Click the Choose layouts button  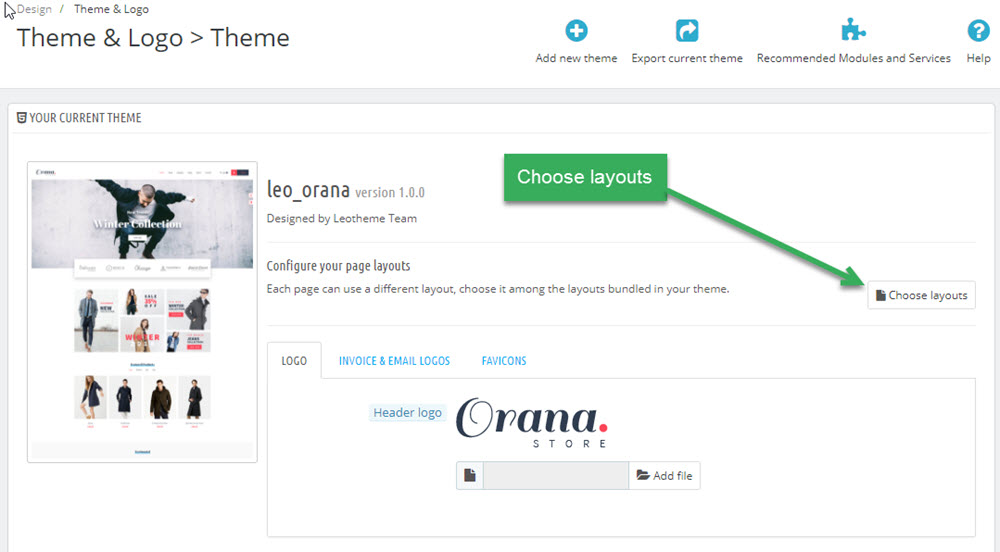tap(921, 295)
